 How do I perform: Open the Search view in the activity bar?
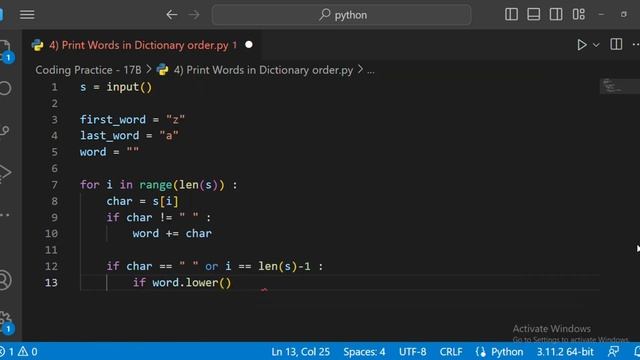click(x=5, y=88)
